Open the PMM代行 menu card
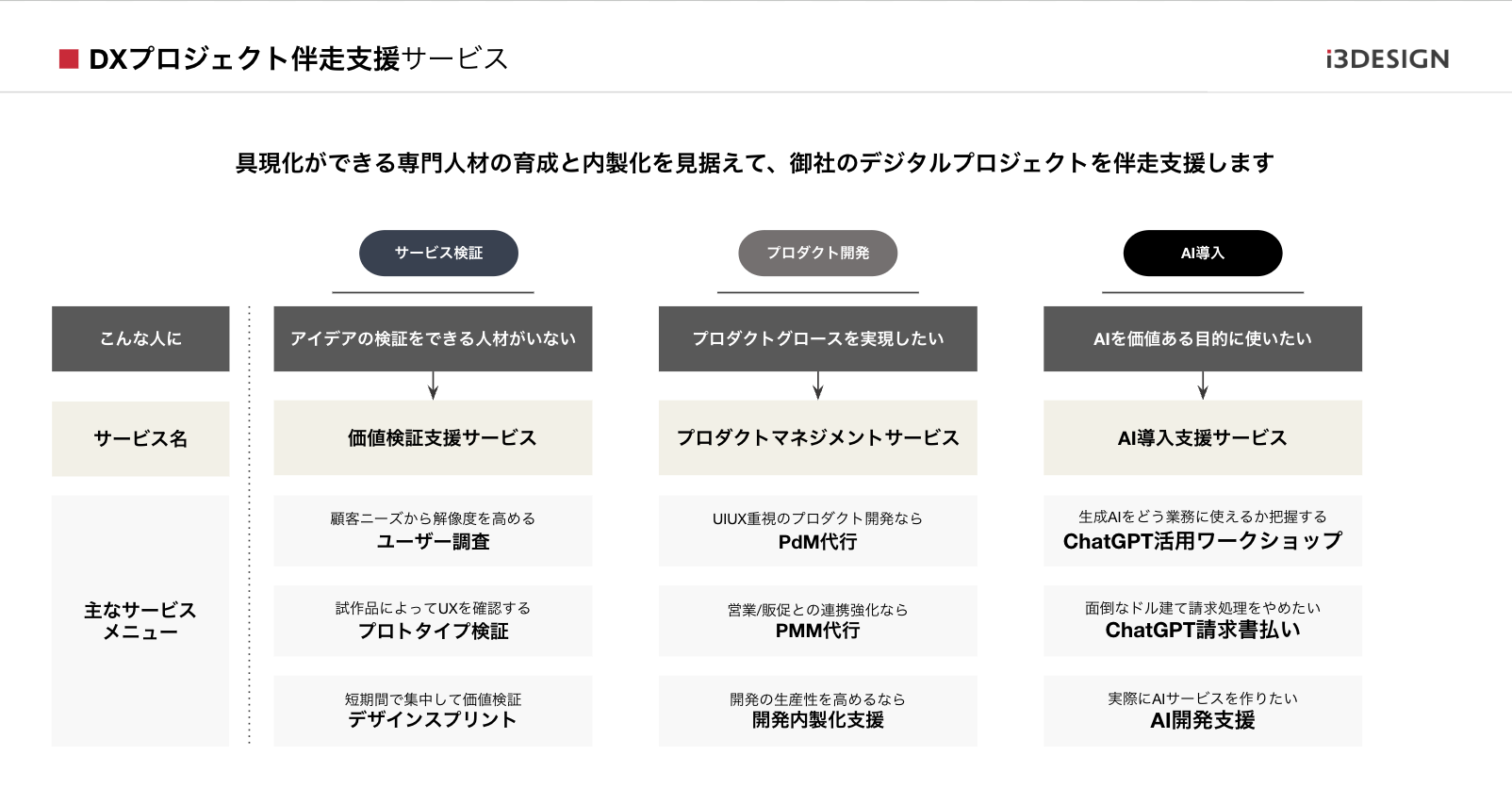Image resolution: width=1512 pixels, height=788 pixels. click(x=818, y=620)
